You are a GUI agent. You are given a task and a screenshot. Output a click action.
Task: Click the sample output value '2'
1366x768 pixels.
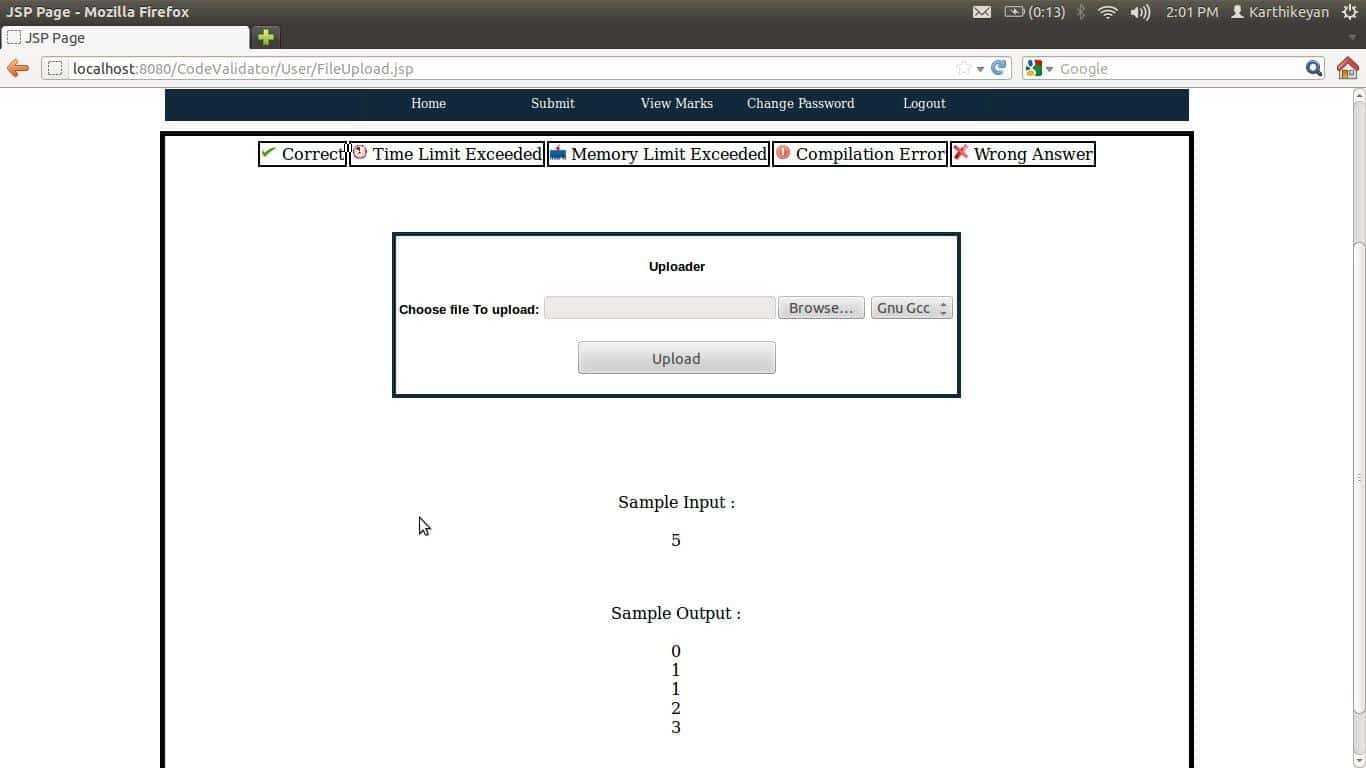point(676,708)
